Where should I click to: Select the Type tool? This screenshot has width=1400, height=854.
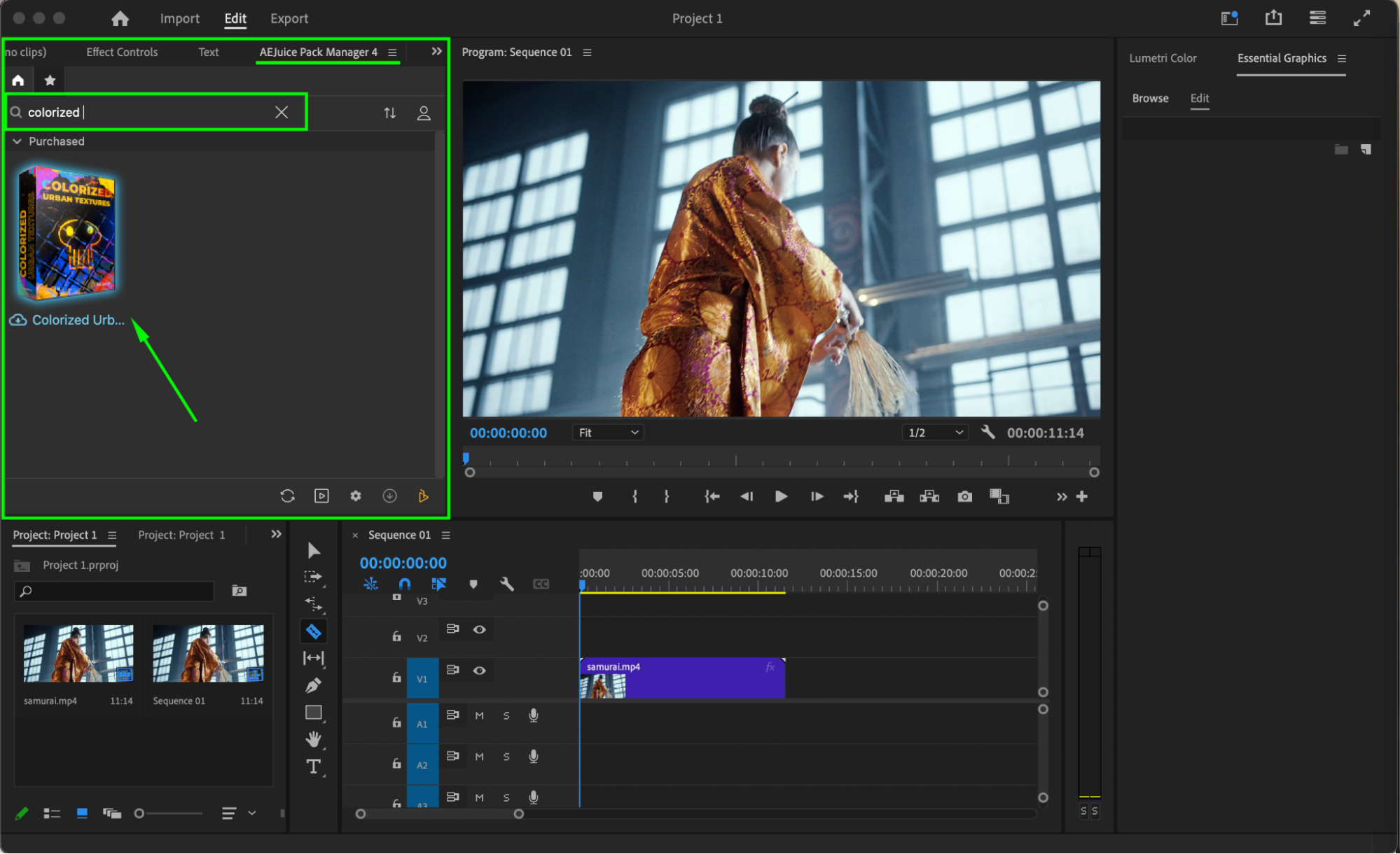click(313, 766)
